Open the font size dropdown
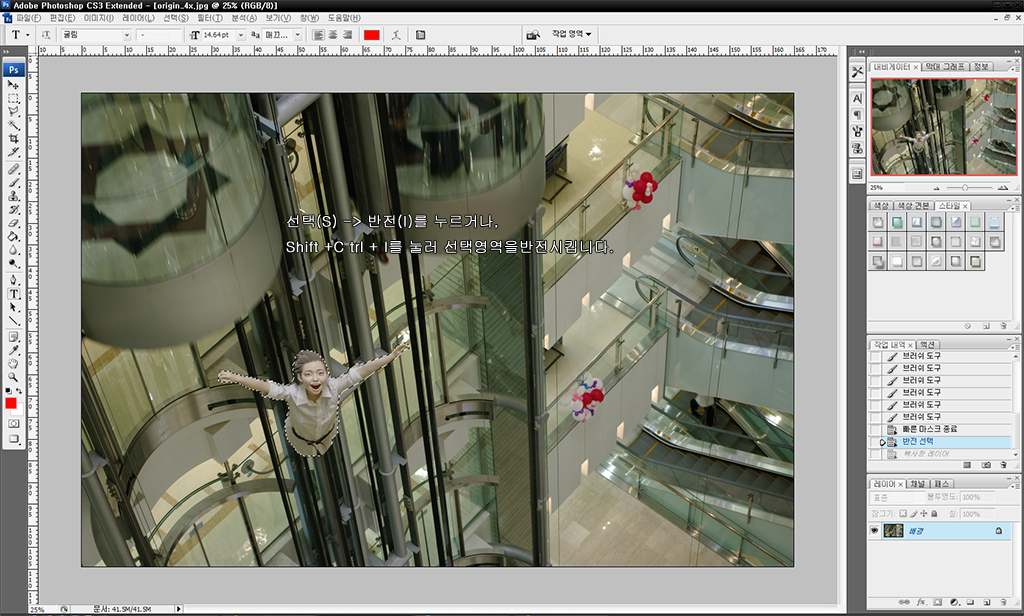The width and height of the screenshot is (1024, 616). coord(241,35)
